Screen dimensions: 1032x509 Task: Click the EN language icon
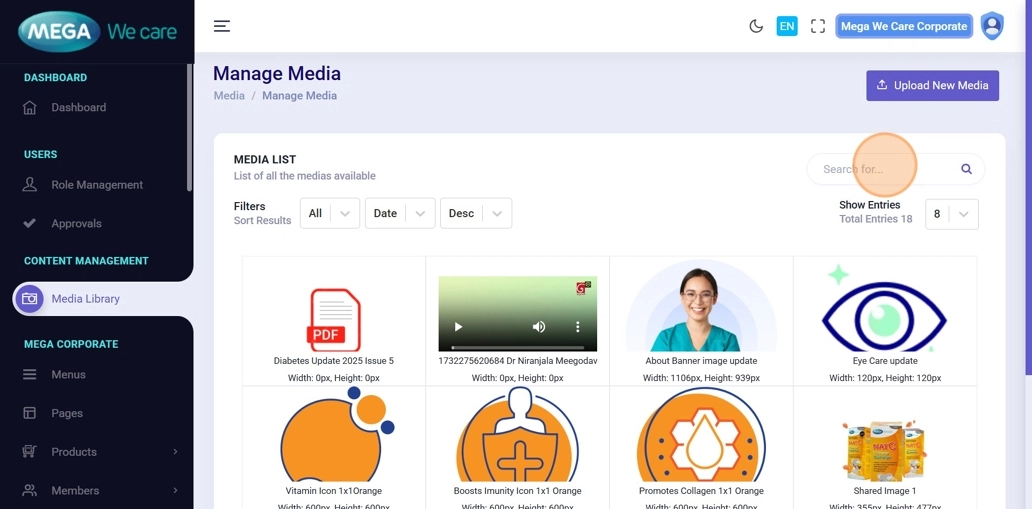pyautogui.click(x=787, y=26)
